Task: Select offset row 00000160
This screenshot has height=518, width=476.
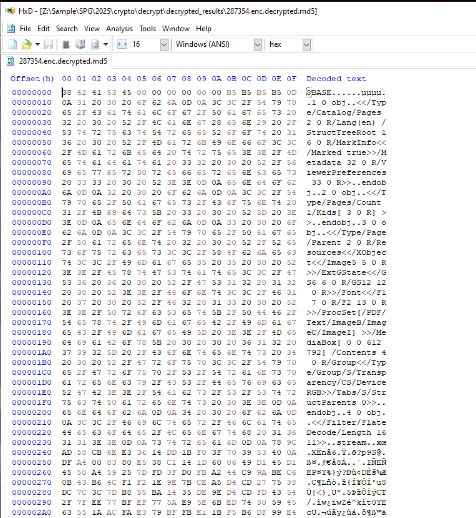Action: (32, 312)
